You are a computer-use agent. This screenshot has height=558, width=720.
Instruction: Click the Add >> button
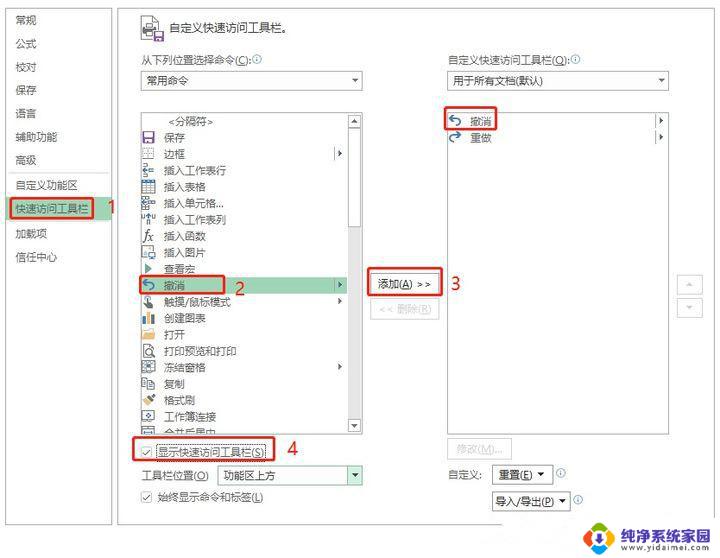pyautogui.click(x=405, y=284)
